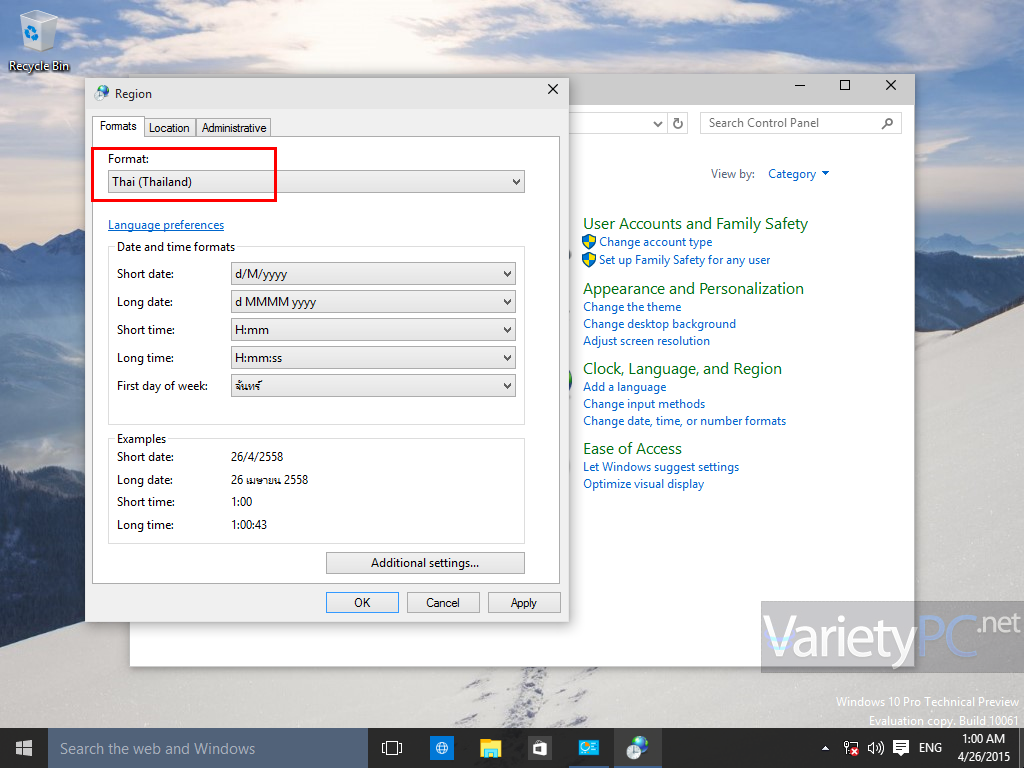Screen dimensions: 1024x768
Task: Close the Control Panel window
Action: point(891,86)
